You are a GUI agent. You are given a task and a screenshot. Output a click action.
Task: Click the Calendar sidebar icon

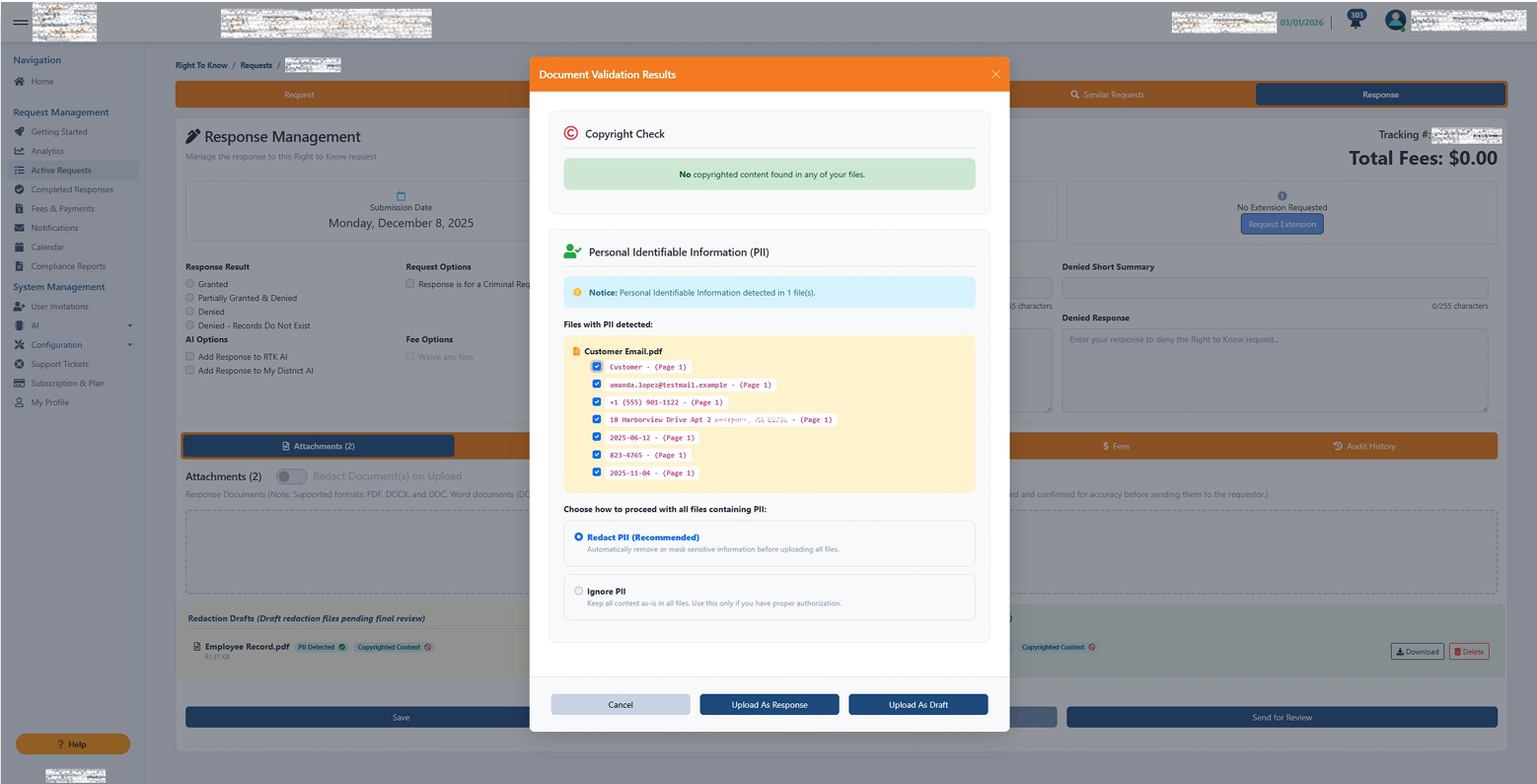click(x=19, y=248)
